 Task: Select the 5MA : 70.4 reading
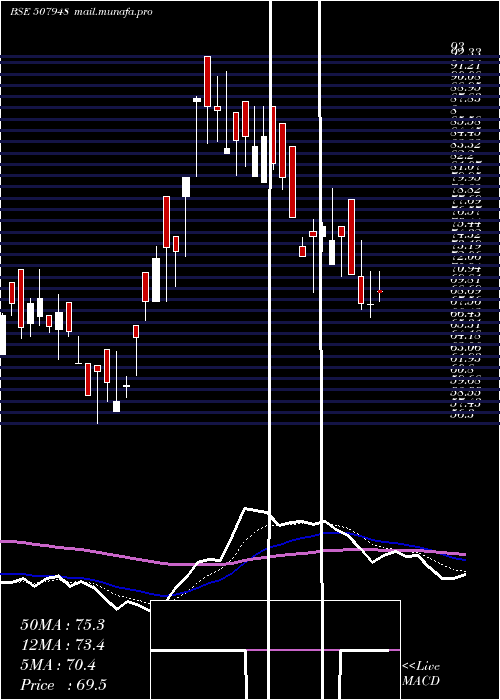[58, 665]
